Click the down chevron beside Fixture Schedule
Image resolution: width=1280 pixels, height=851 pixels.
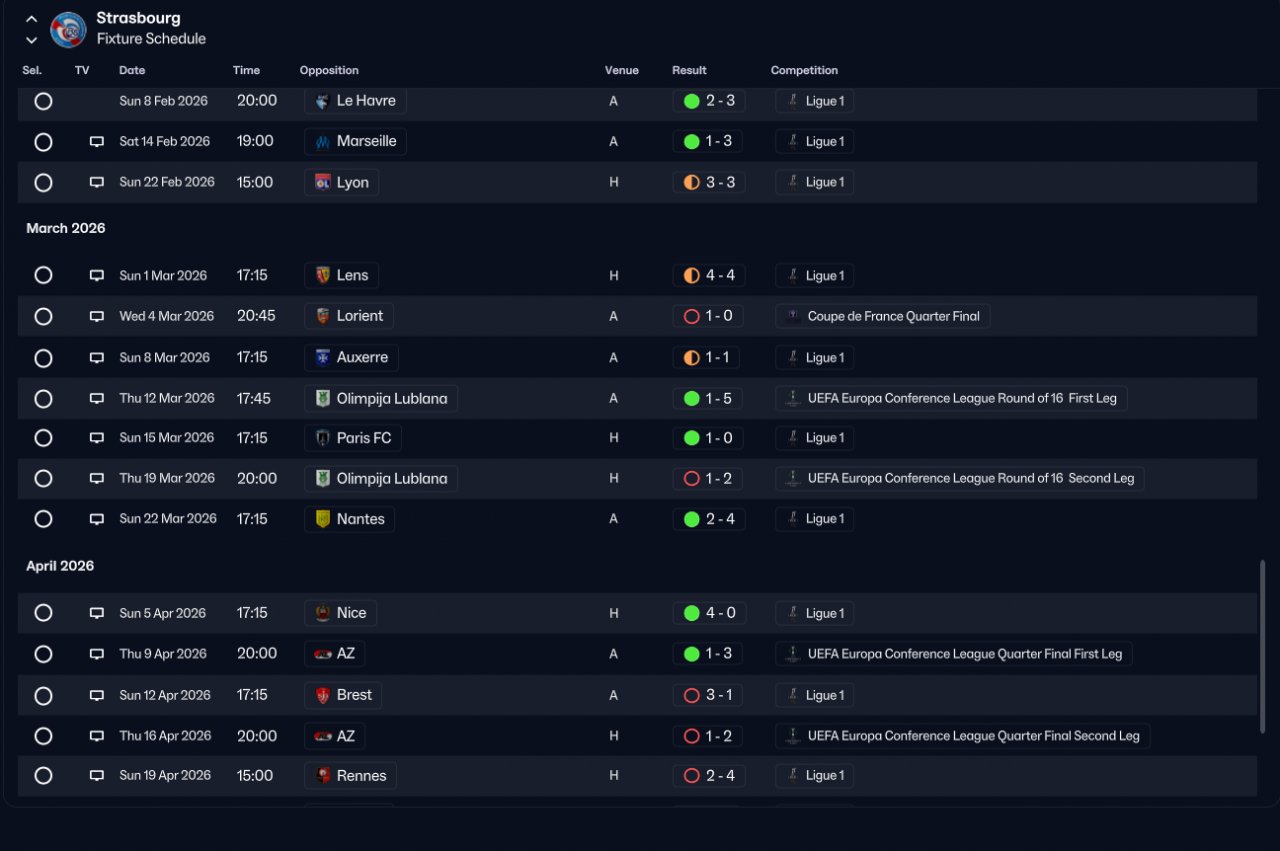tap(31, 40)
